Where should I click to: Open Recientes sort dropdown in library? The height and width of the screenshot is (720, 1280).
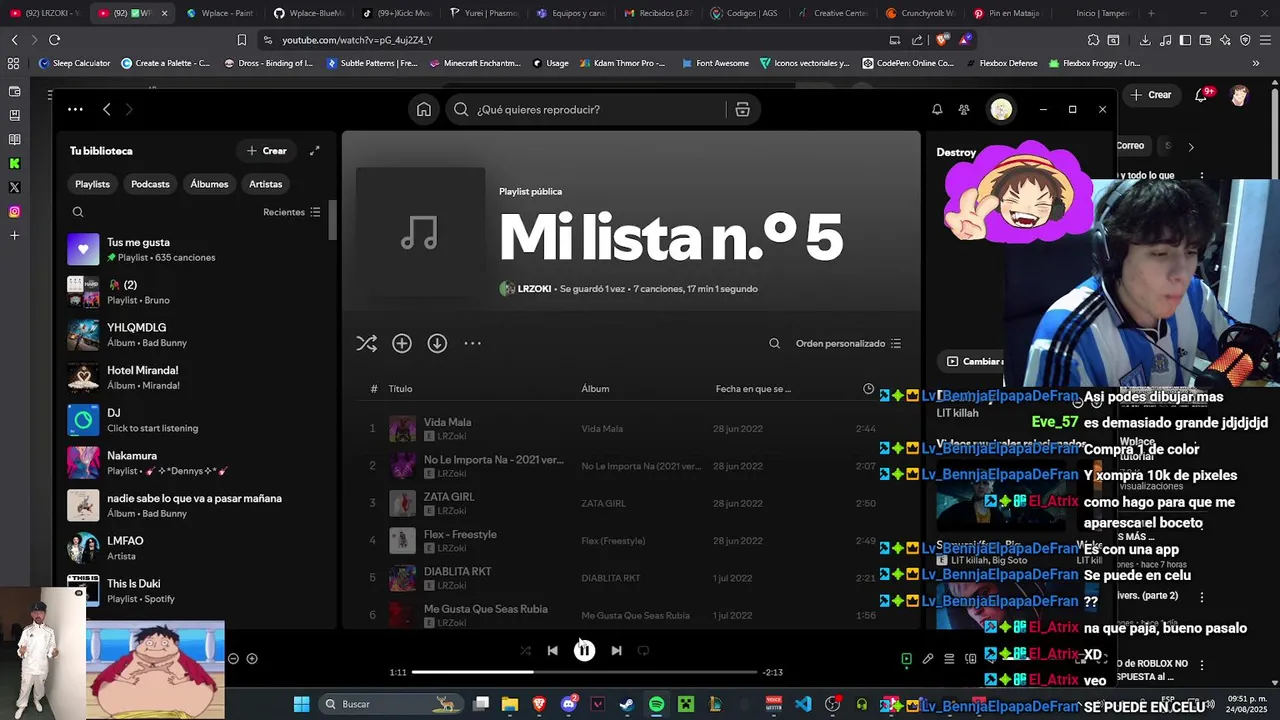[292, 212]
